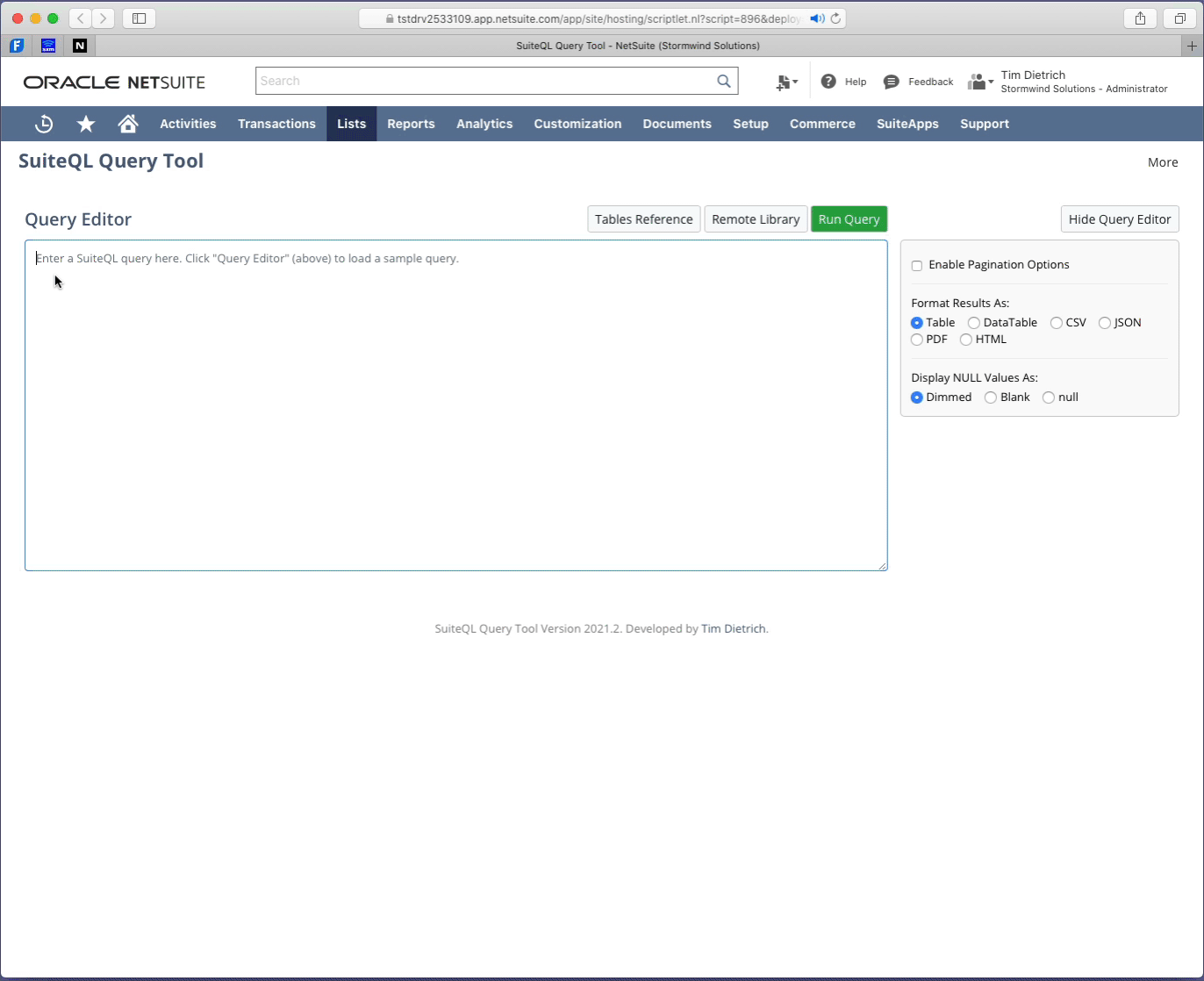
Task: Select the JSON format radio button
Action: [x=1105, y=323]
